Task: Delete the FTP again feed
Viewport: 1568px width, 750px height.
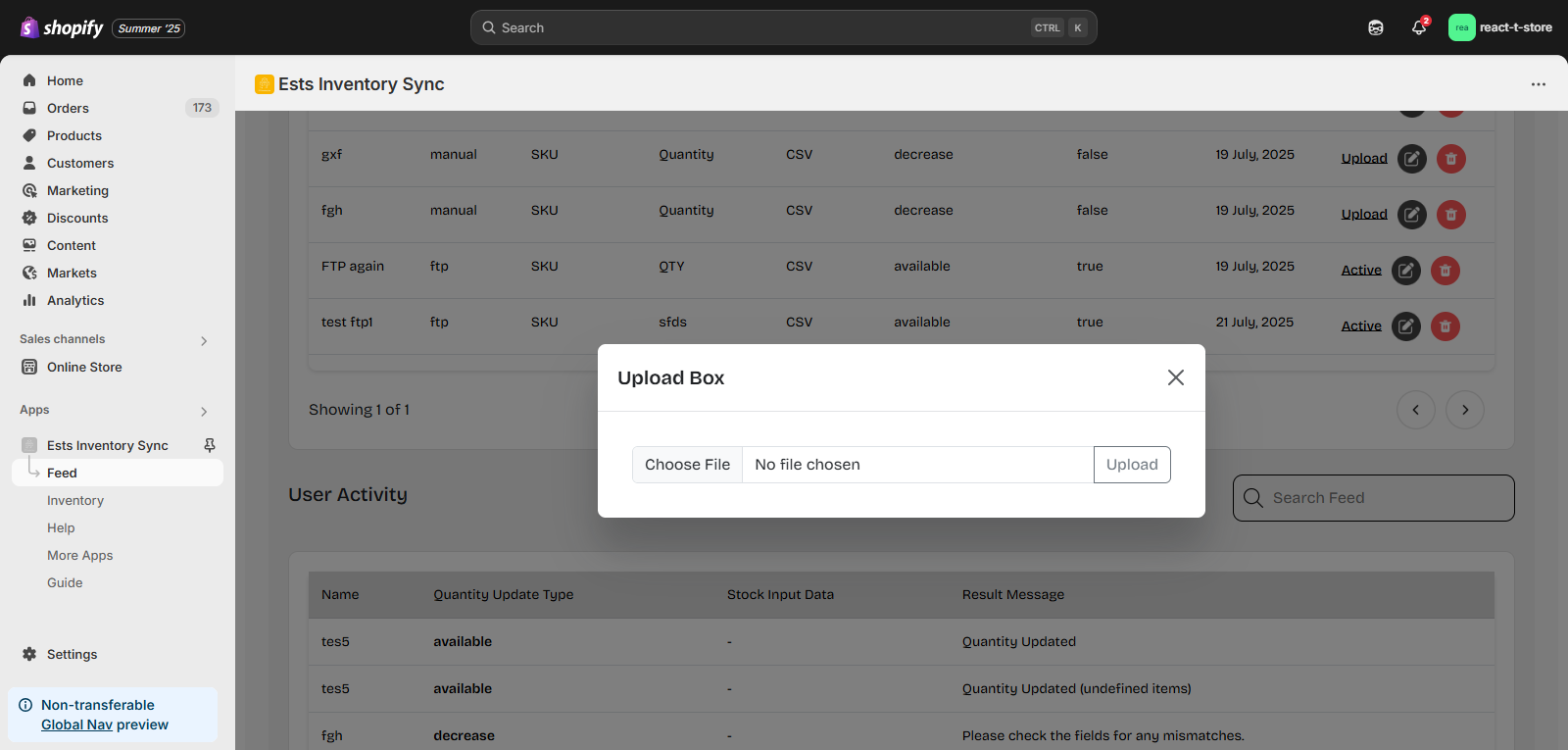Action: point(1445,270)
